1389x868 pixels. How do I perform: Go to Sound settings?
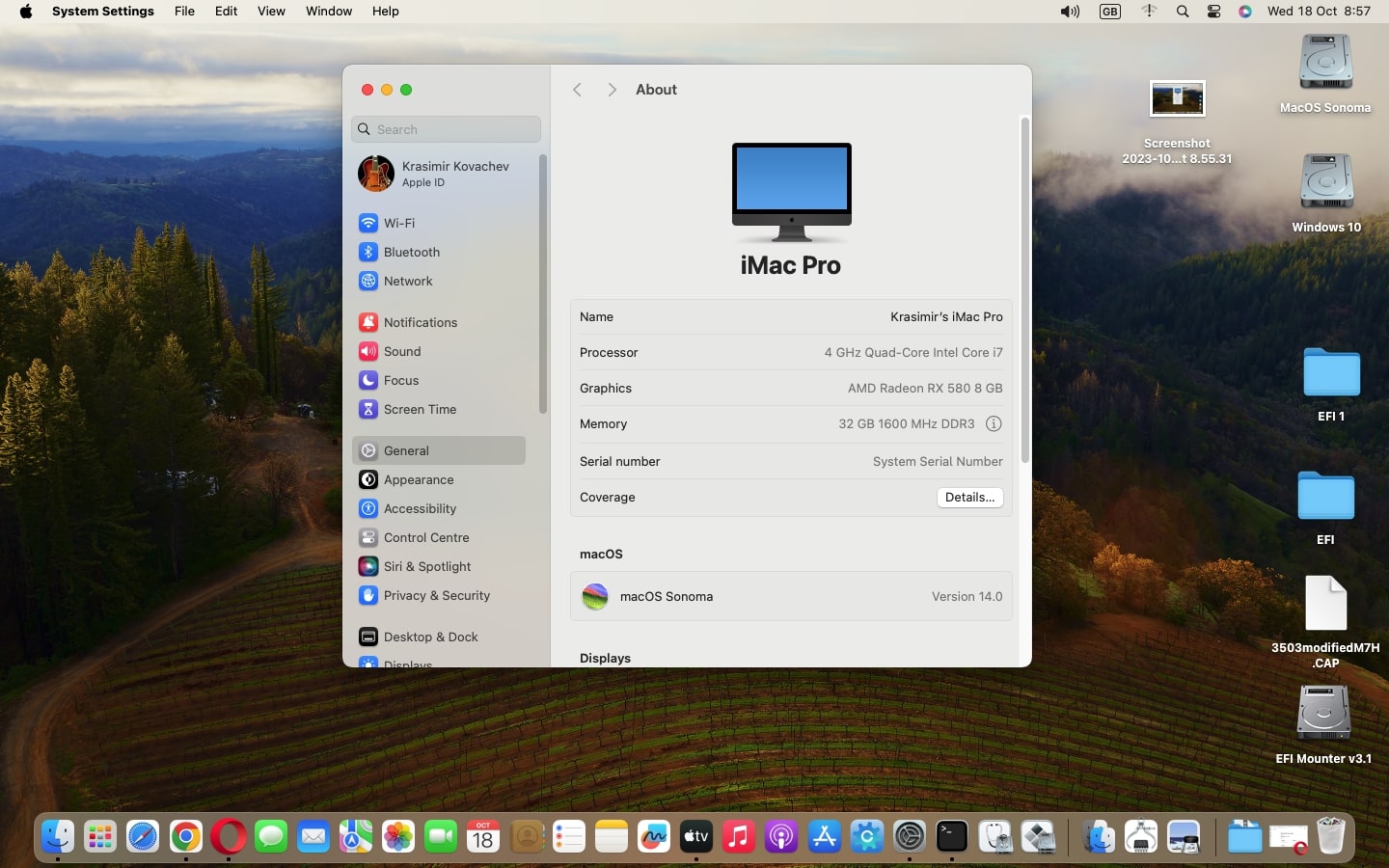pos(439,351)
